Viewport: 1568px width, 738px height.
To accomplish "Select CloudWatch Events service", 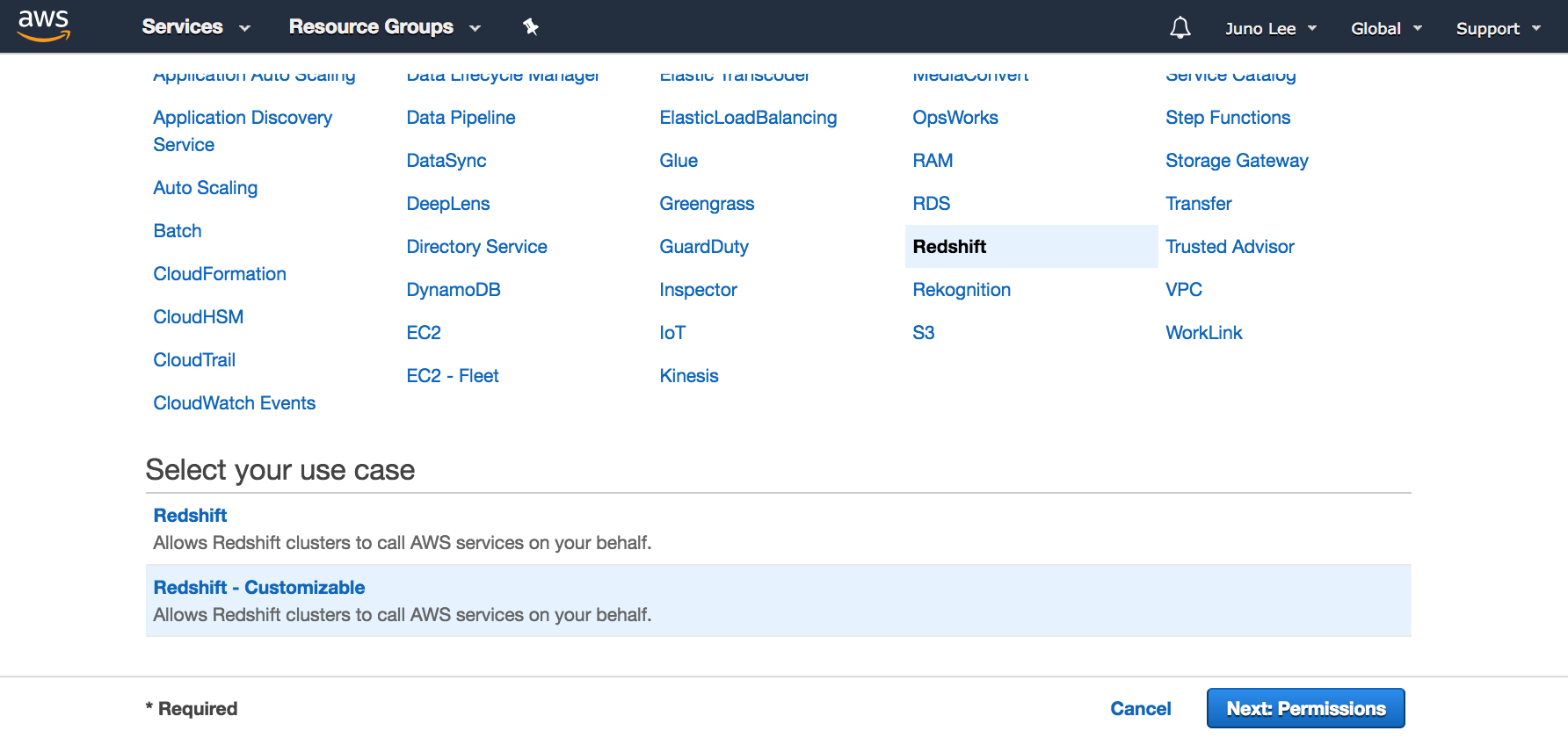I will (x=235, y=403).
